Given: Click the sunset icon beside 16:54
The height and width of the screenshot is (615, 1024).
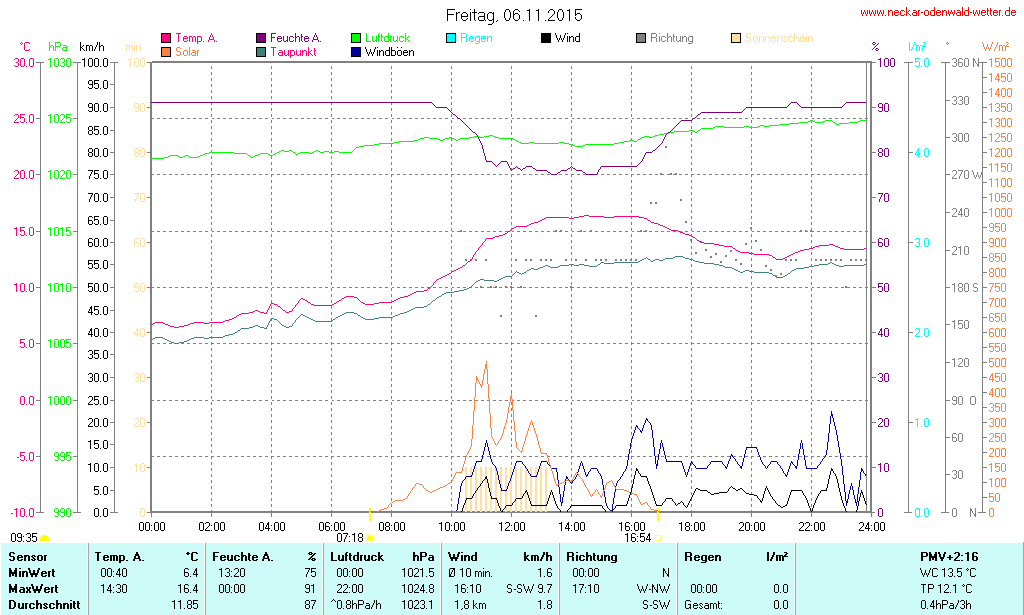Looking at the screenshot, I should point(658,538).
